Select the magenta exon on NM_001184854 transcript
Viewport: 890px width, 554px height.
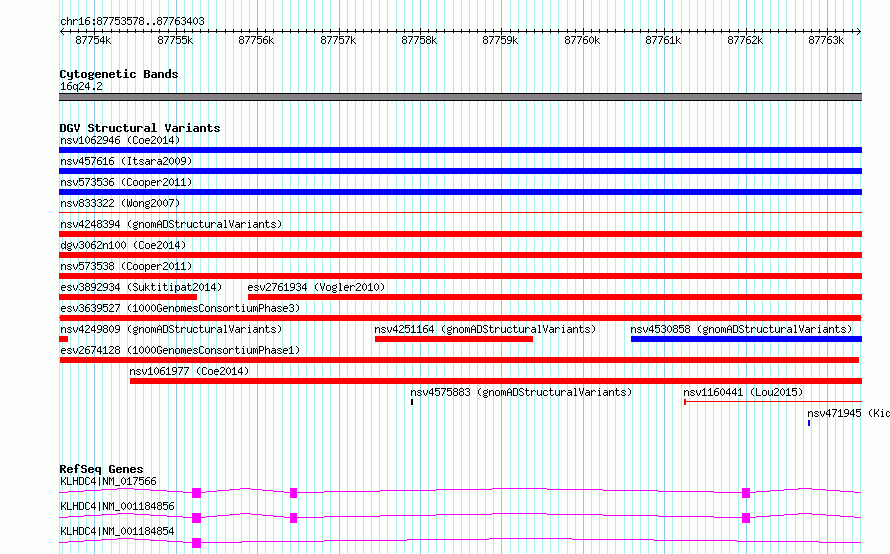point(196,543)
